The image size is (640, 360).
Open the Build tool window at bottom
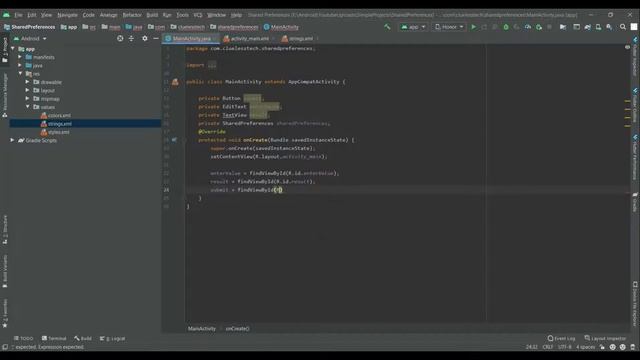(x=83, y=338)
